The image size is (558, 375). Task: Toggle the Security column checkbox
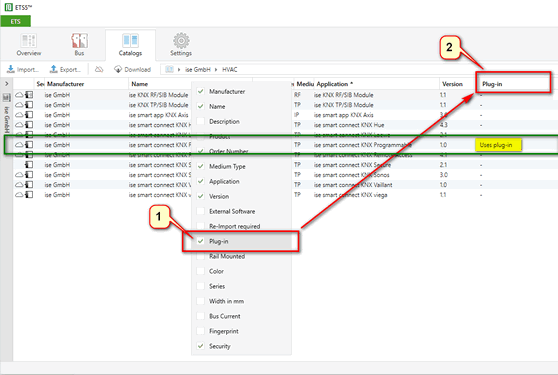click(x=201, y=346)
